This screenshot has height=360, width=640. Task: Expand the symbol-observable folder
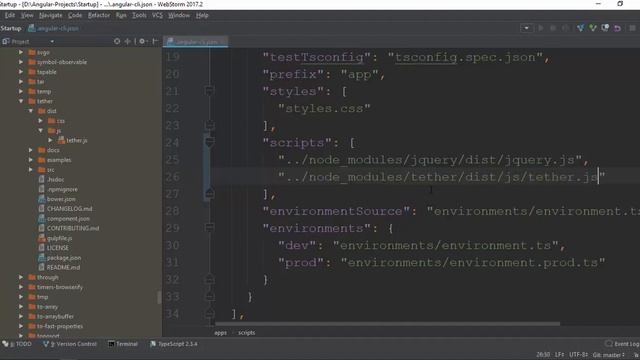coord(21,62)
